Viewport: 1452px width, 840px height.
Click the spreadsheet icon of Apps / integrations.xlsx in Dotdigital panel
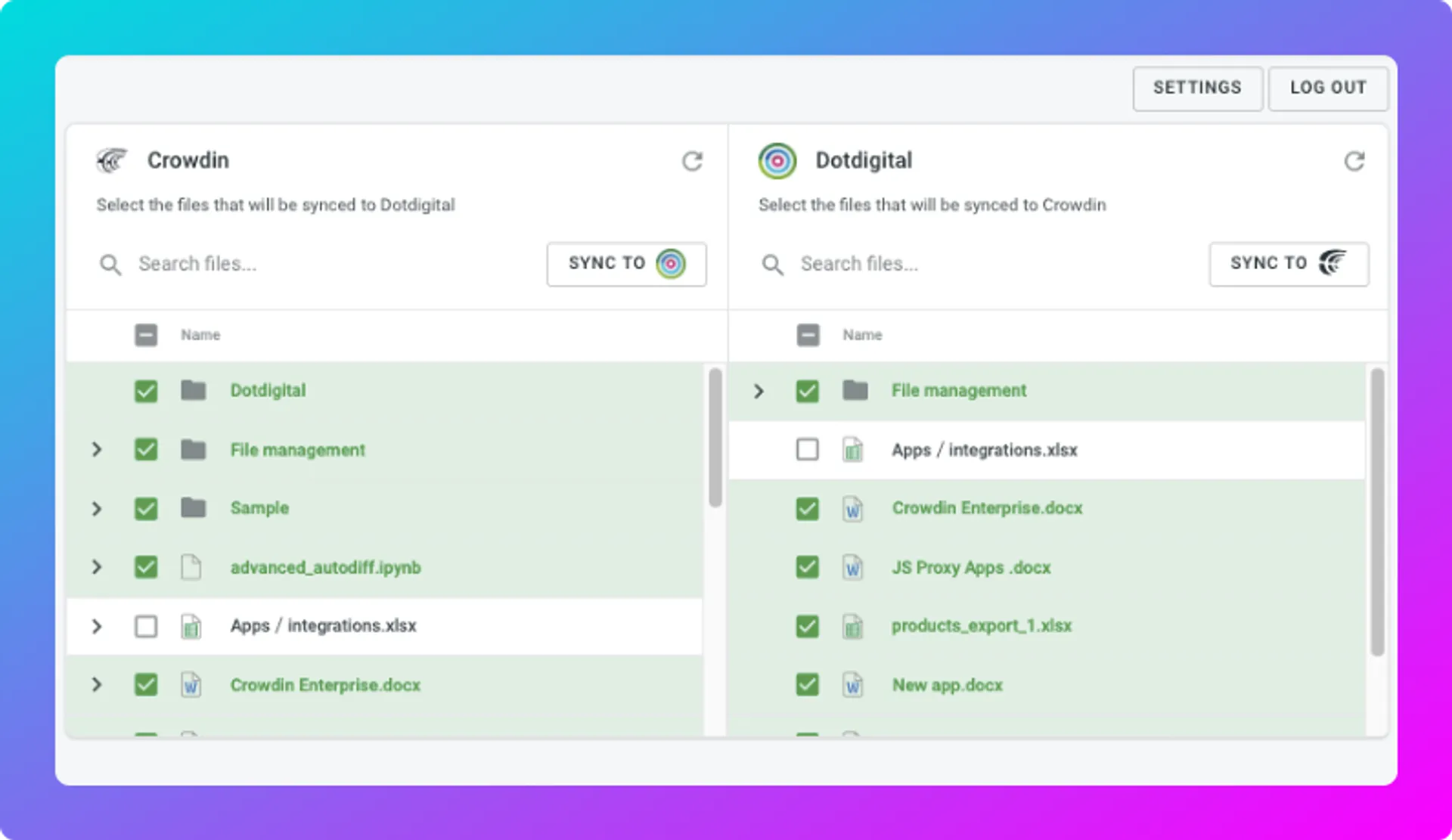coord(853,450)
